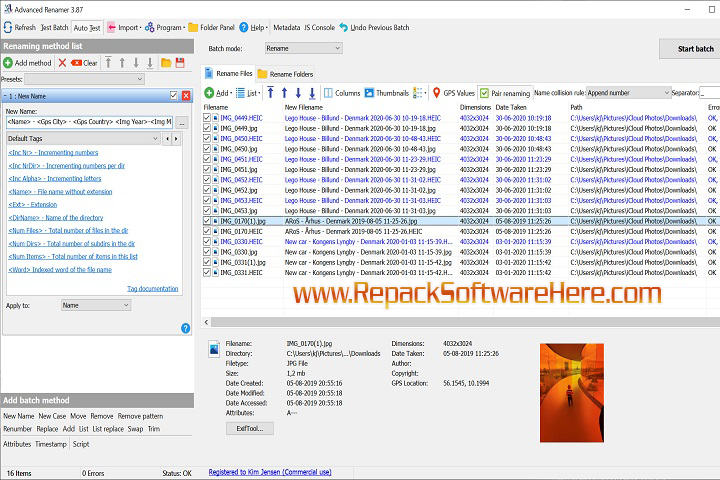Collapse the 1 : New Name method
This screenshot has height=480, width=720.
point(5,96)
